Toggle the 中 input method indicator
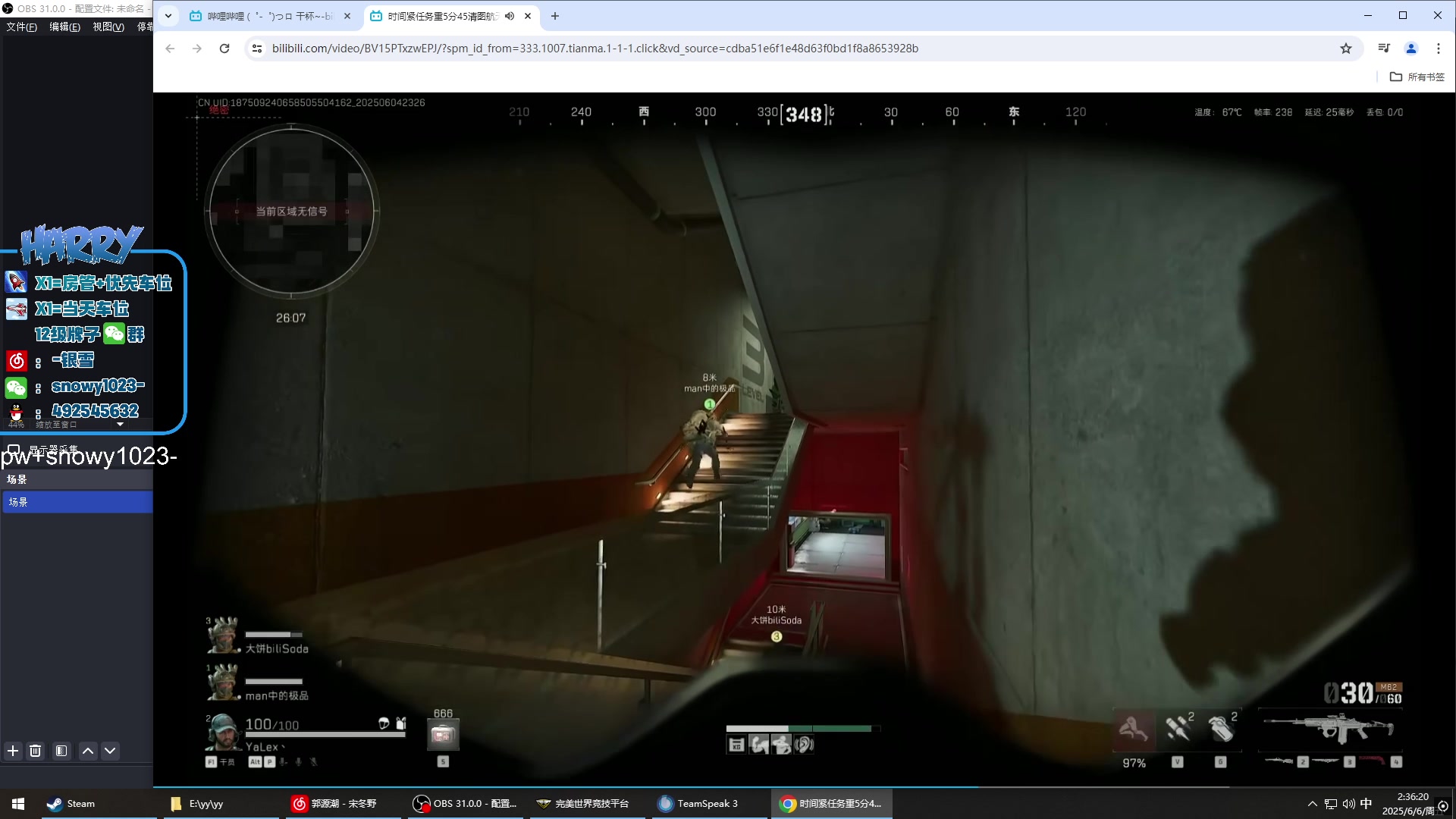The width and height of the screenshot is (1456, 819). point(1366,804)
